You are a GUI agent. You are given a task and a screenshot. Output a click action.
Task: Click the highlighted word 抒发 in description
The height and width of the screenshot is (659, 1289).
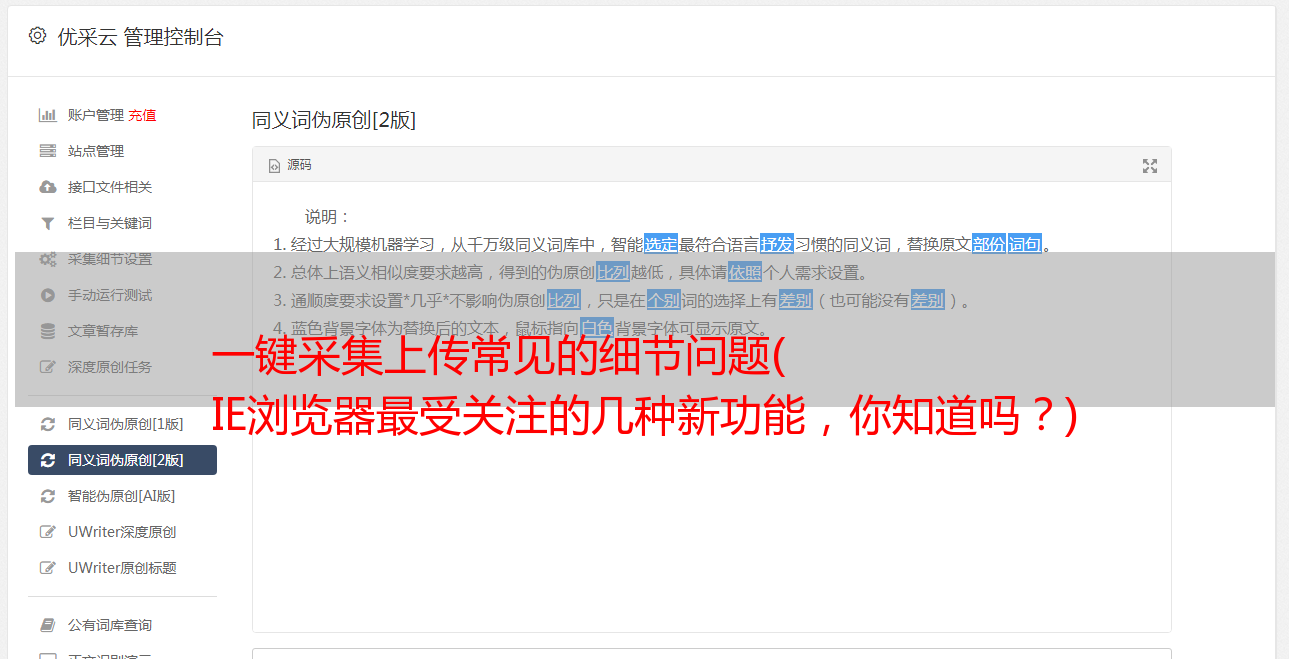coord(776,244)
